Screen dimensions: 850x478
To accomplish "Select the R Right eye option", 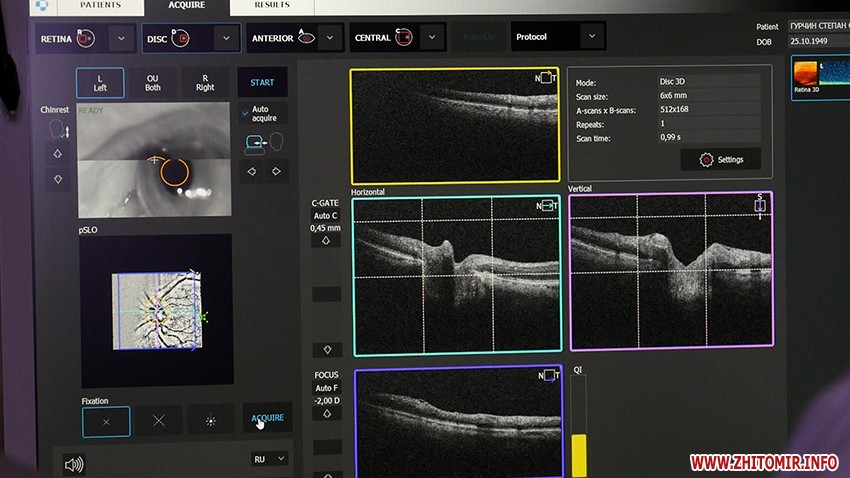I will click(205, 83).
